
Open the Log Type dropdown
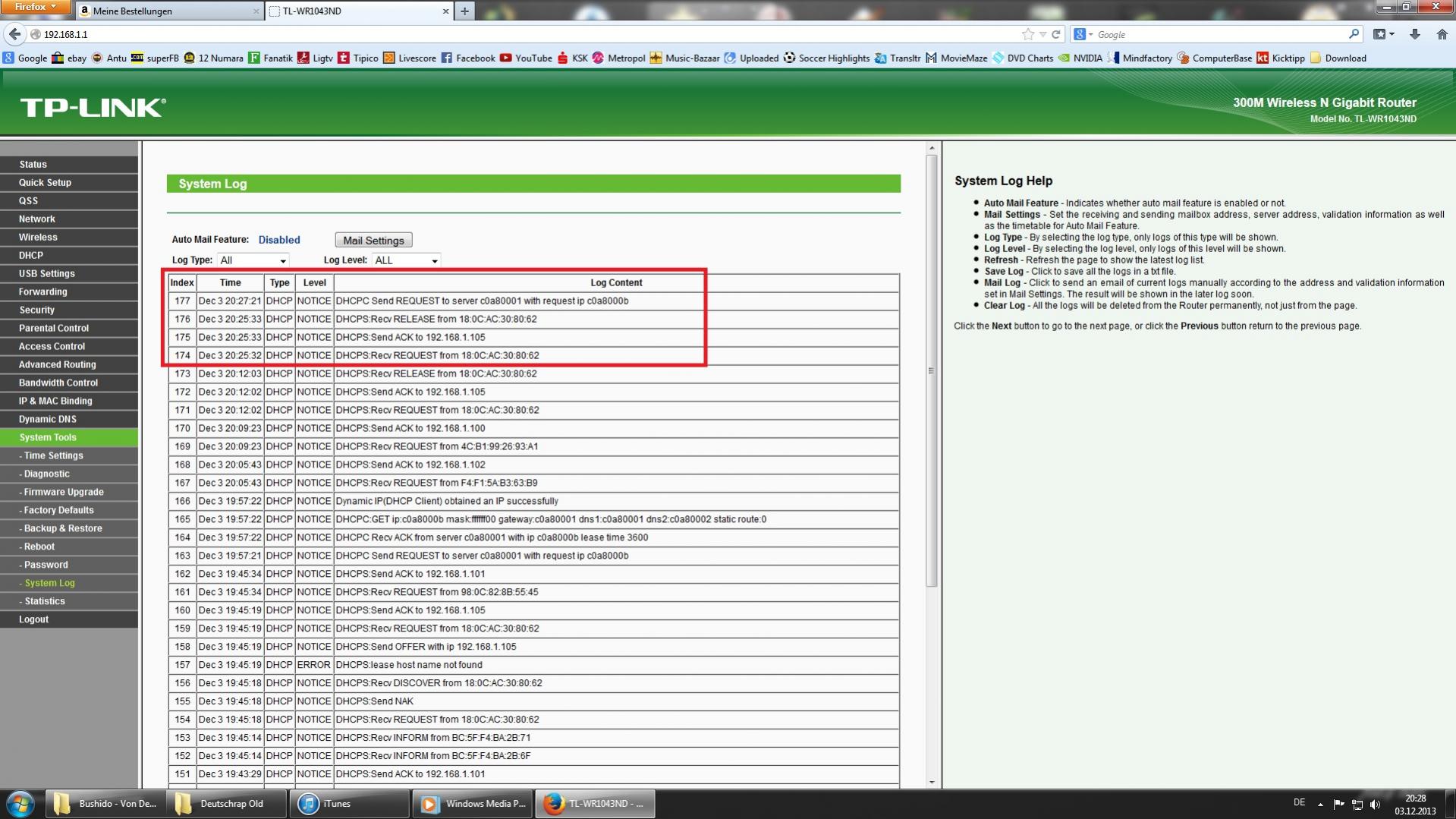pyautogui.click(x=253, y=260)
